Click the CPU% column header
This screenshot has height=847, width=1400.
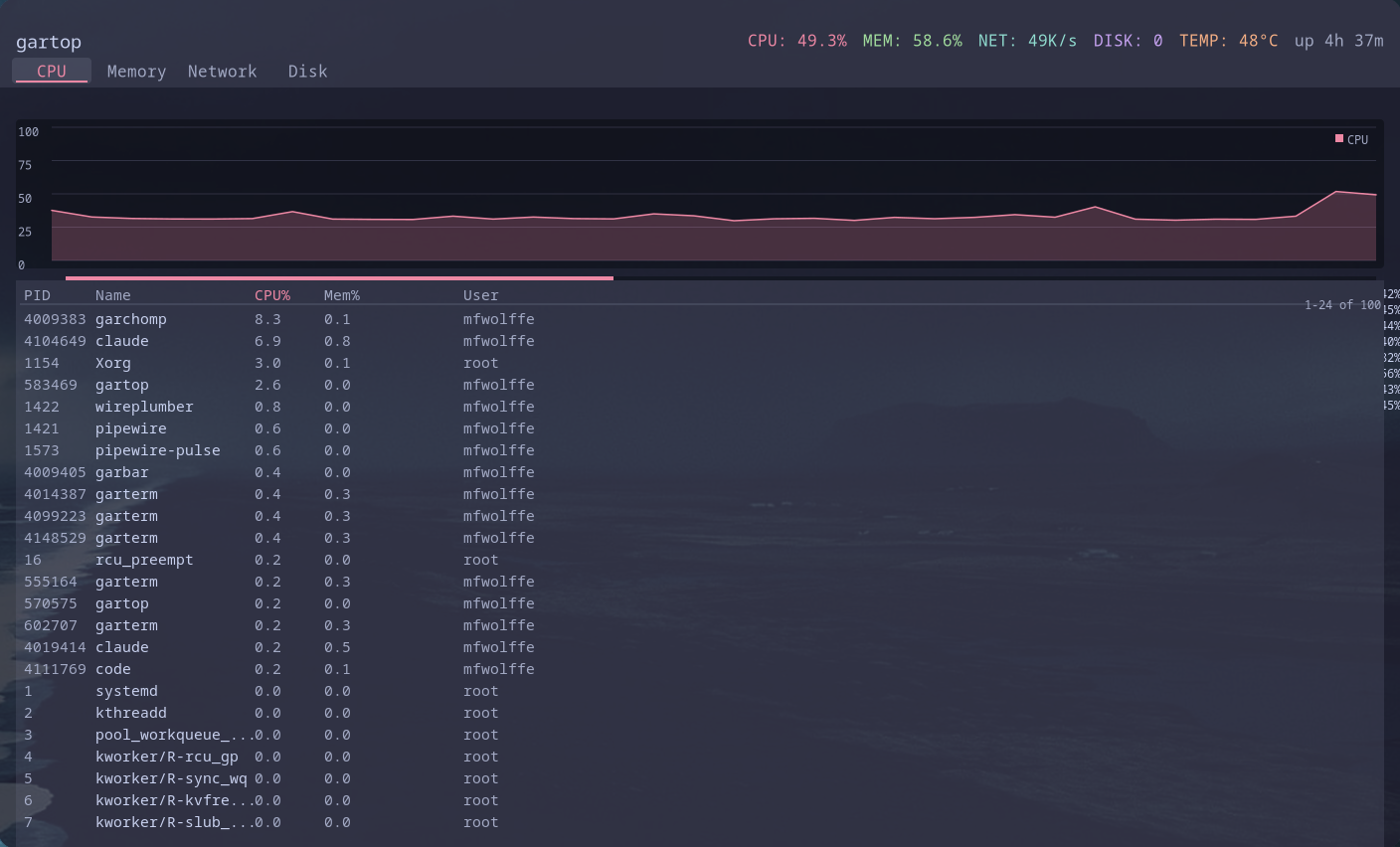click(x=272, y=294)
